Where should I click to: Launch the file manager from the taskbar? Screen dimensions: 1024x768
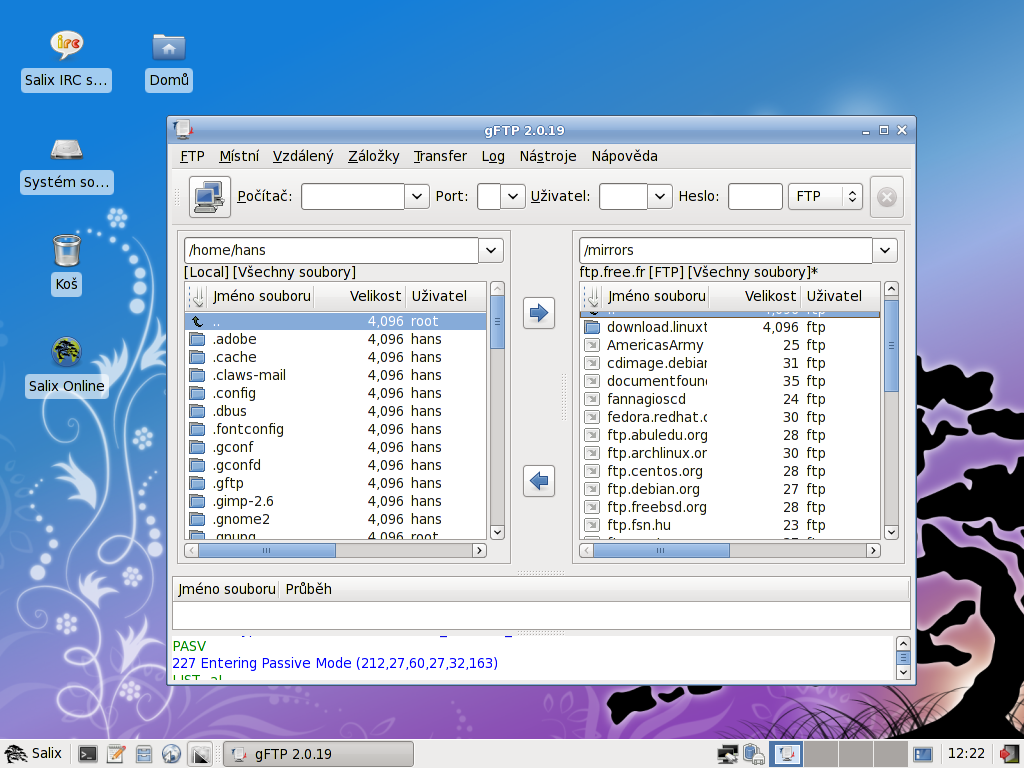(144, 754)
